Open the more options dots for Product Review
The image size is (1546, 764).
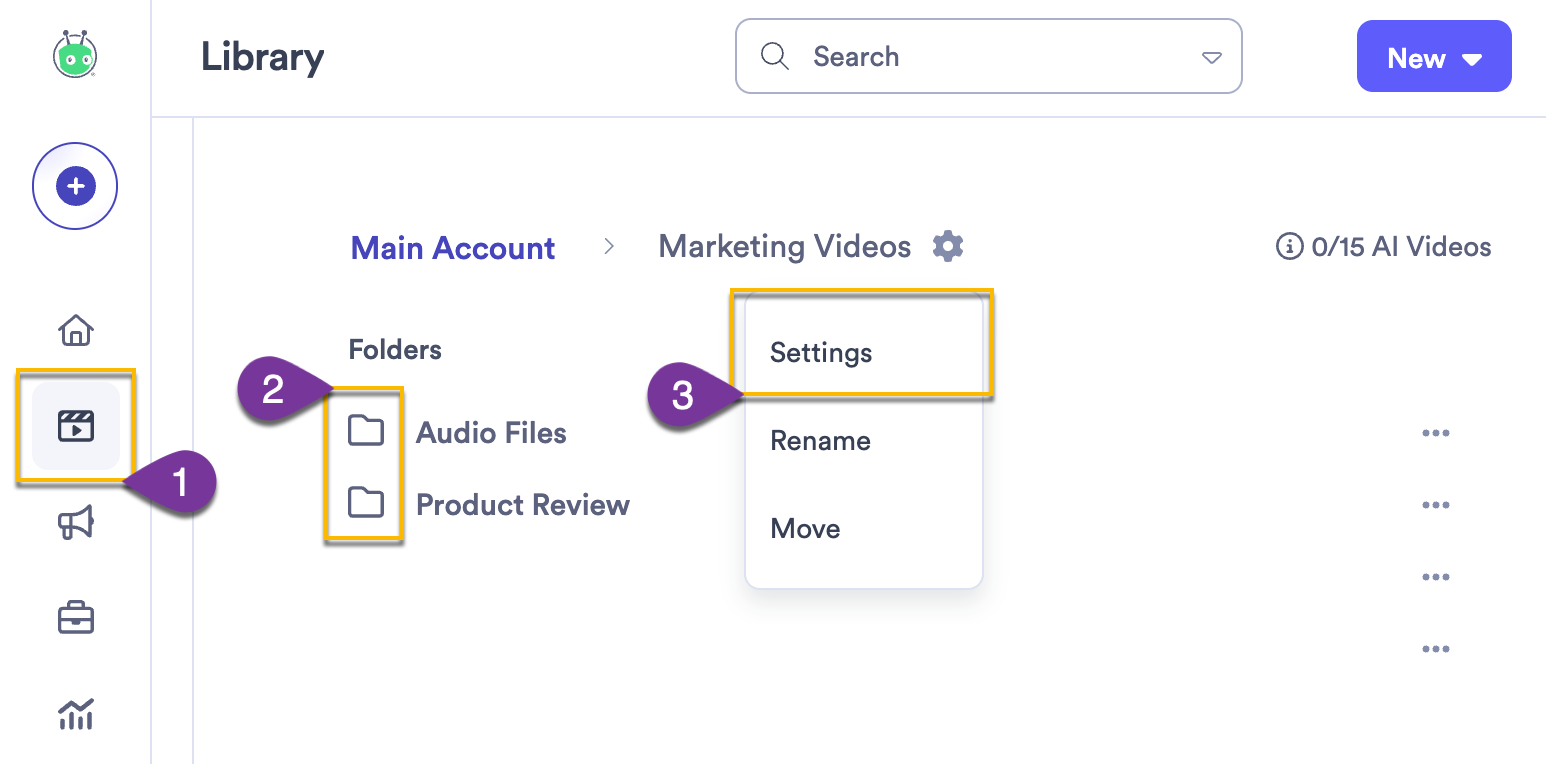click(1435, 505)
